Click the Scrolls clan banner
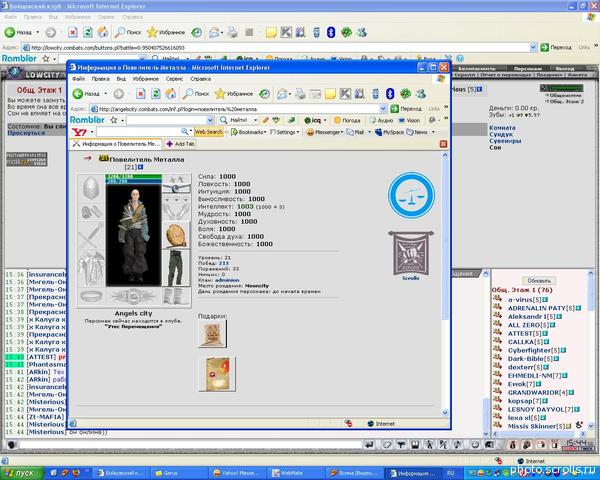 411,253
